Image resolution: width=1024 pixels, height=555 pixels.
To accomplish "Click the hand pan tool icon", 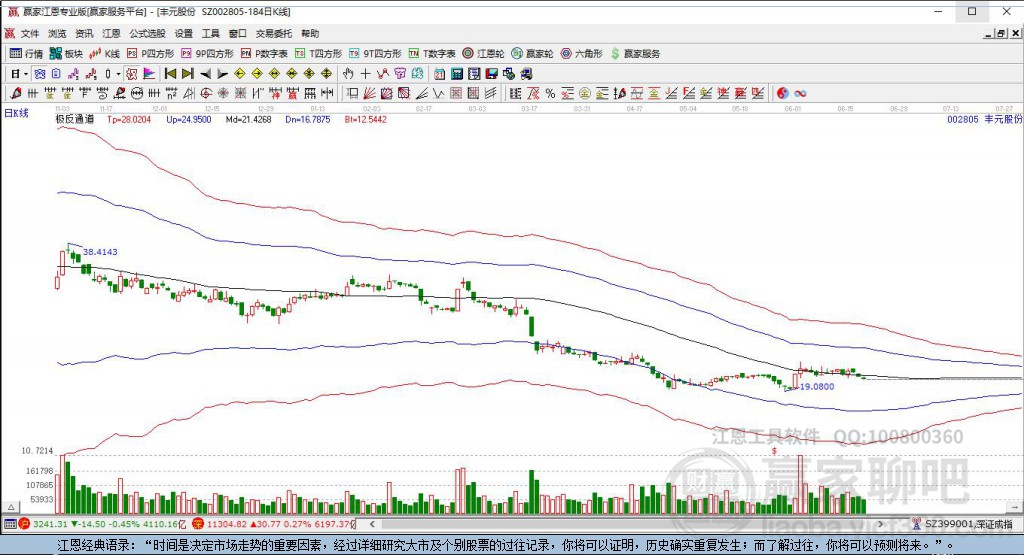I will coord(348,74).
